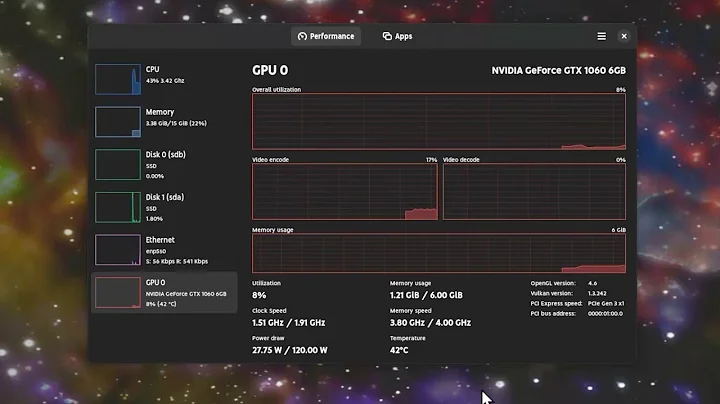Click the 0% video decode percentage

[x=620, y=160]
